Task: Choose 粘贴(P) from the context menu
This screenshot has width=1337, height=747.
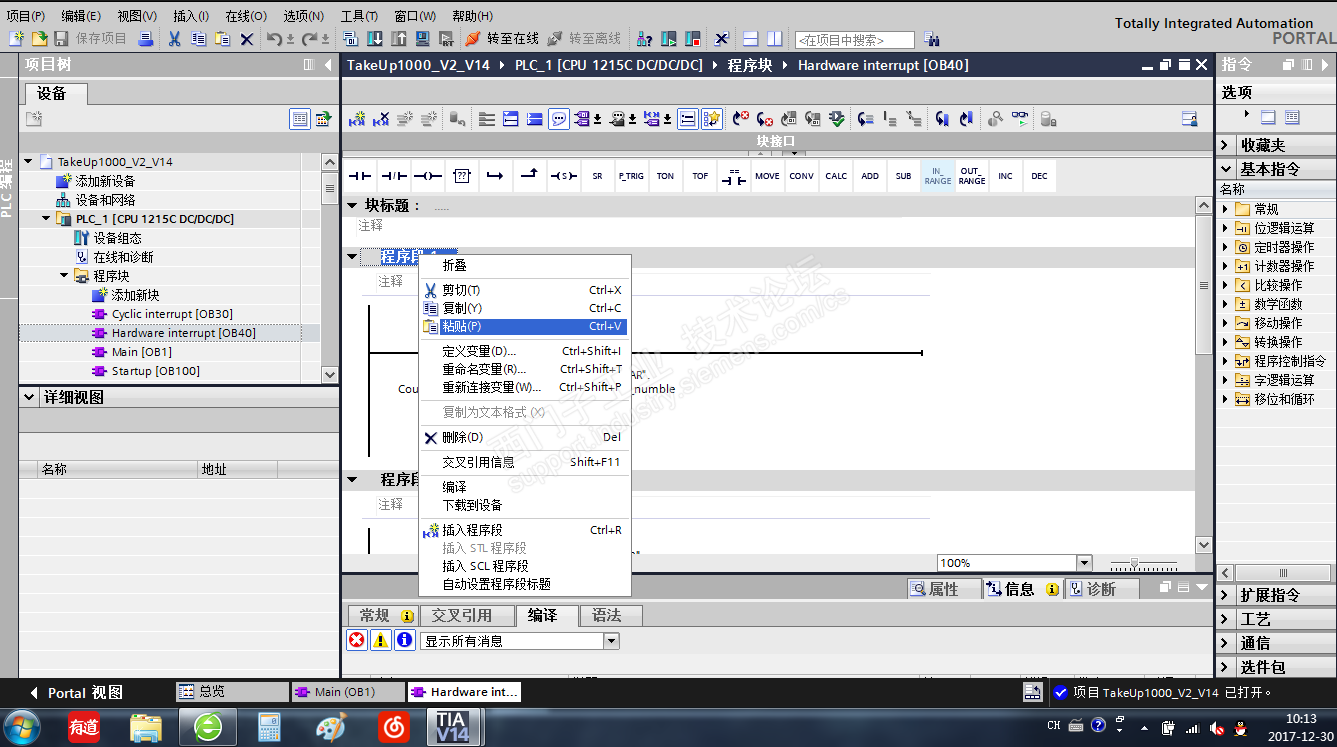Action: tap(524, 326)
